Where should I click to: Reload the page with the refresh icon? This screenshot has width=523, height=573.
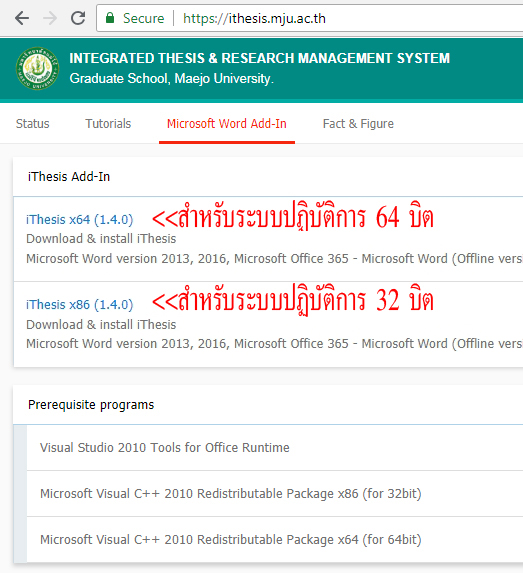pyautogui.click(x=78, y=18)
